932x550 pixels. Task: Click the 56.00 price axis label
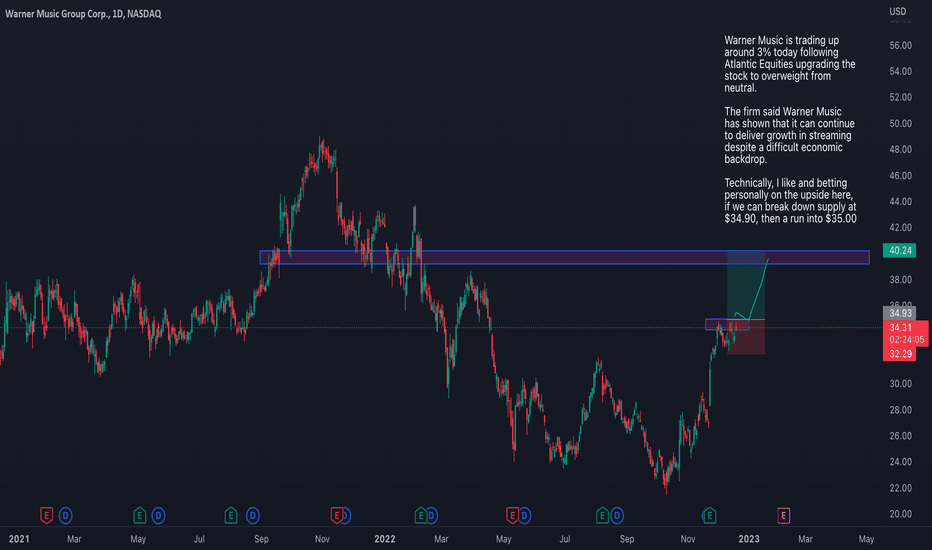[x=900, y=45]
